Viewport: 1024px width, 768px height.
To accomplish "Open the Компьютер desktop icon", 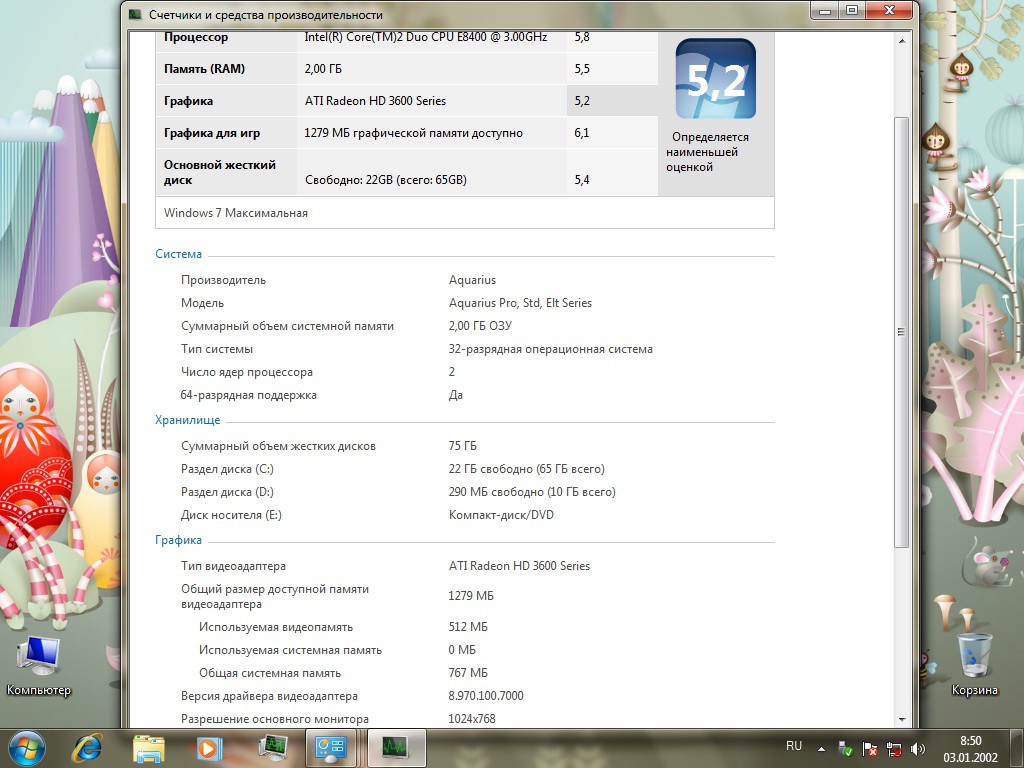I will click(39, 665).
